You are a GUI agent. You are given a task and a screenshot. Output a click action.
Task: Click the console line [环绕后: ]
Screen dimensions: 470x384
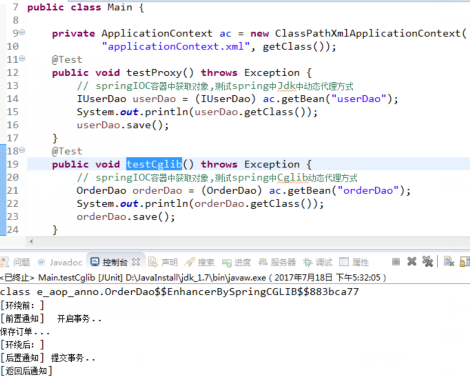coord(22,345)
